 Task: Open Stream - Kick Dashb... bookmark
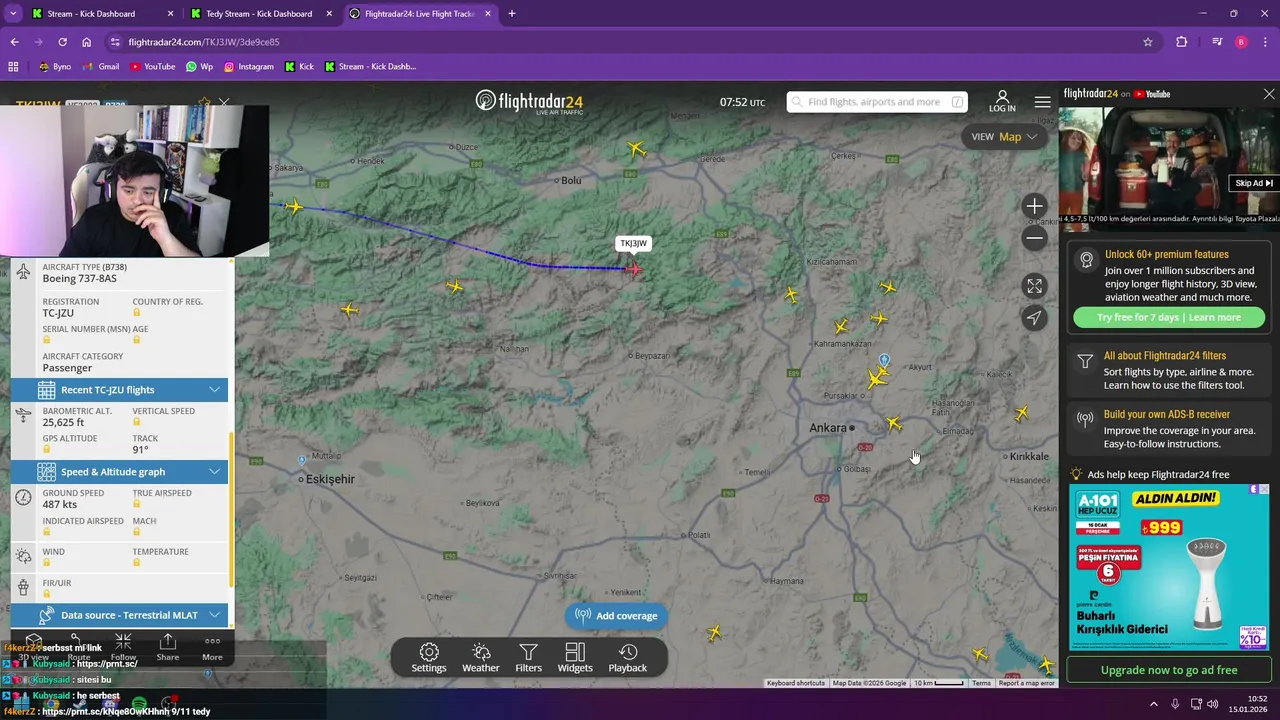(369, 67)
